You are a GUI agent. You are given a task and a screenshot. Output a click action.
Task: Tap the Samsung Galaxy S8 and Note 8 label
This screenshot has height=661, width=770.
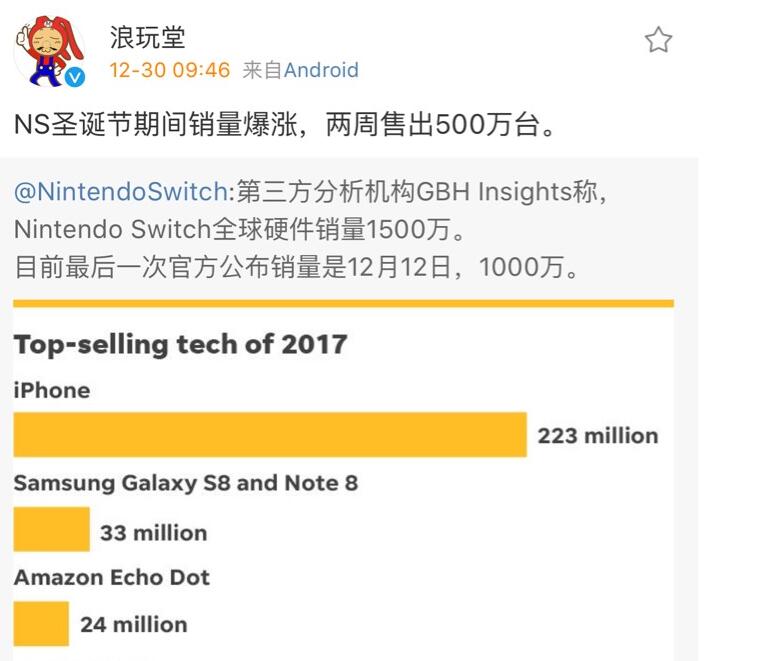pos(186,483)
